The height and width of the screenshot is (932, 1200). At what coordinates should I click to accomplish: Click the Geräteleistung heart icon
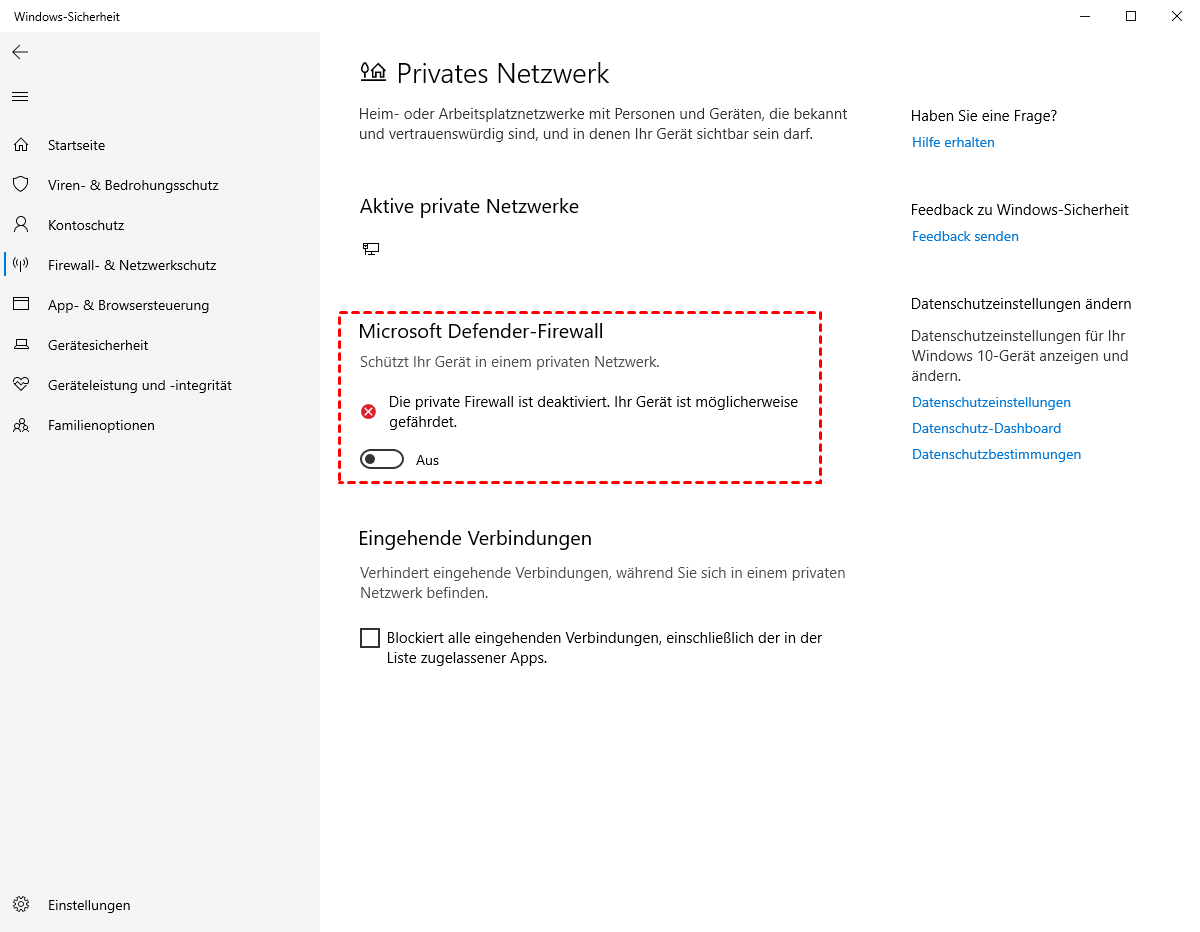coord(21,385)
